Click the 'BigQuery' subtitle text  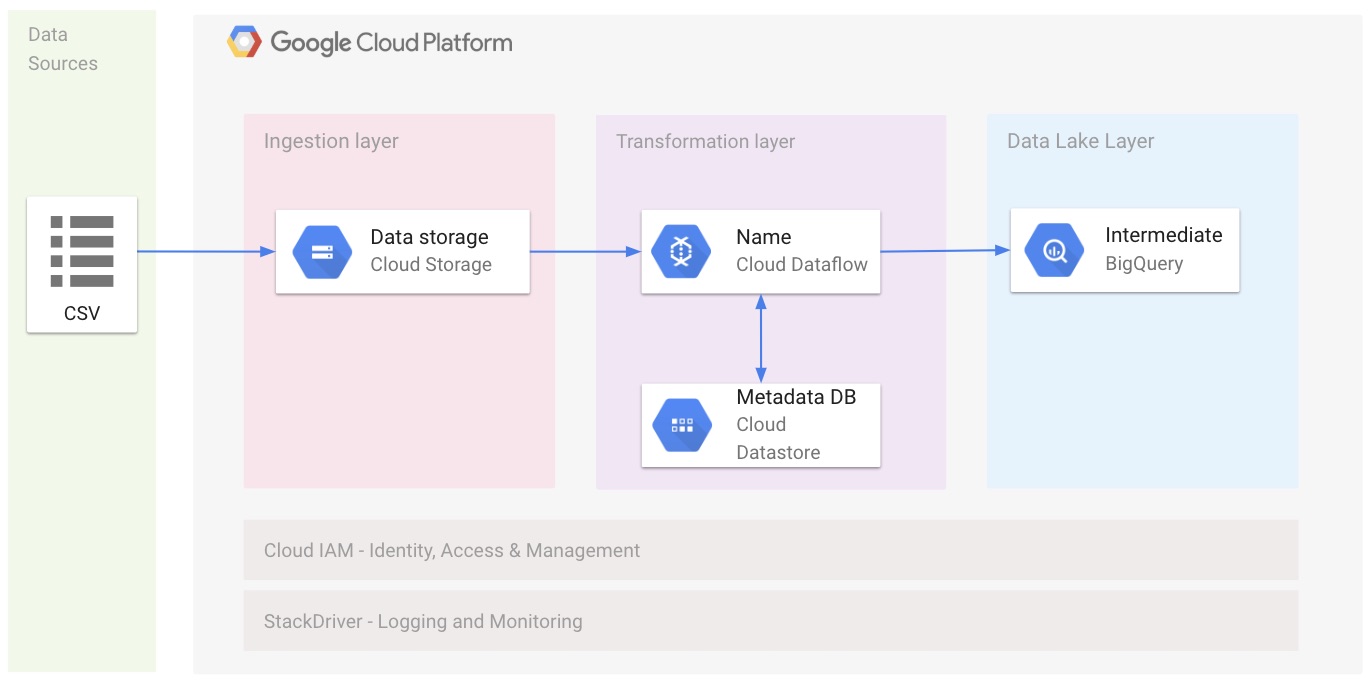pos(1144,264)
